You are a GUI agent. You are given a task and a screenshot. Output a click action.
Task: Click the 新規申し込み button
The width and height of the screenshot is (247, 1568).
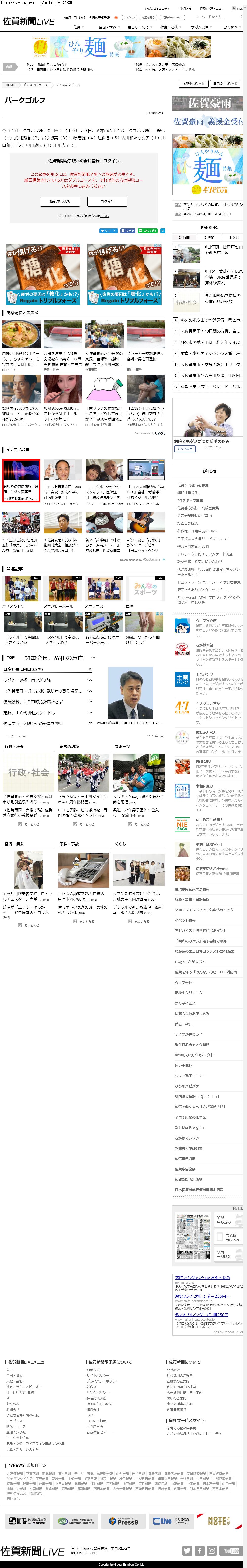60,201
